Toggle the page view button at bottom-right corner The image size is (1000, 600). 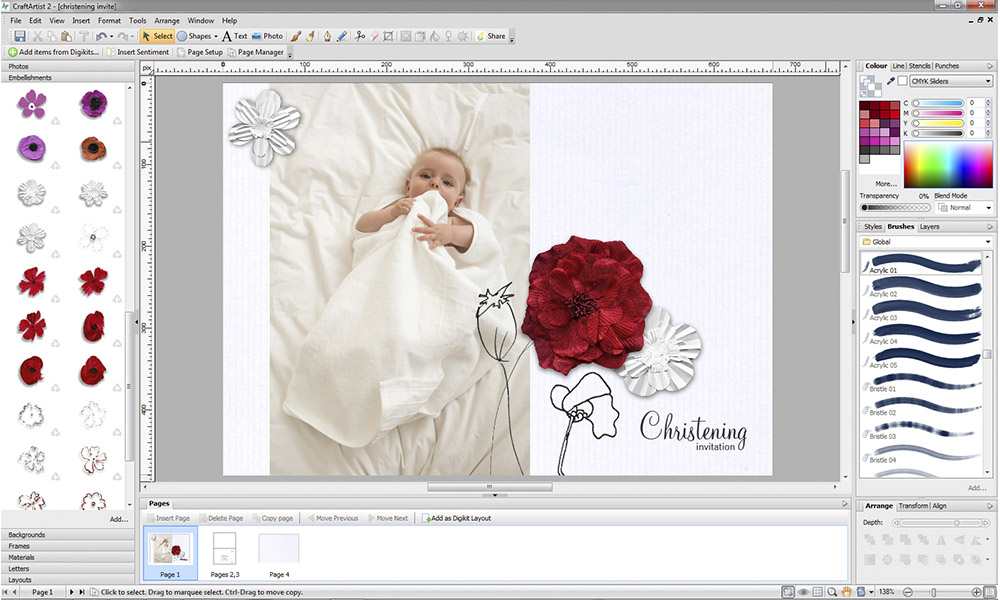coord(990,593)
